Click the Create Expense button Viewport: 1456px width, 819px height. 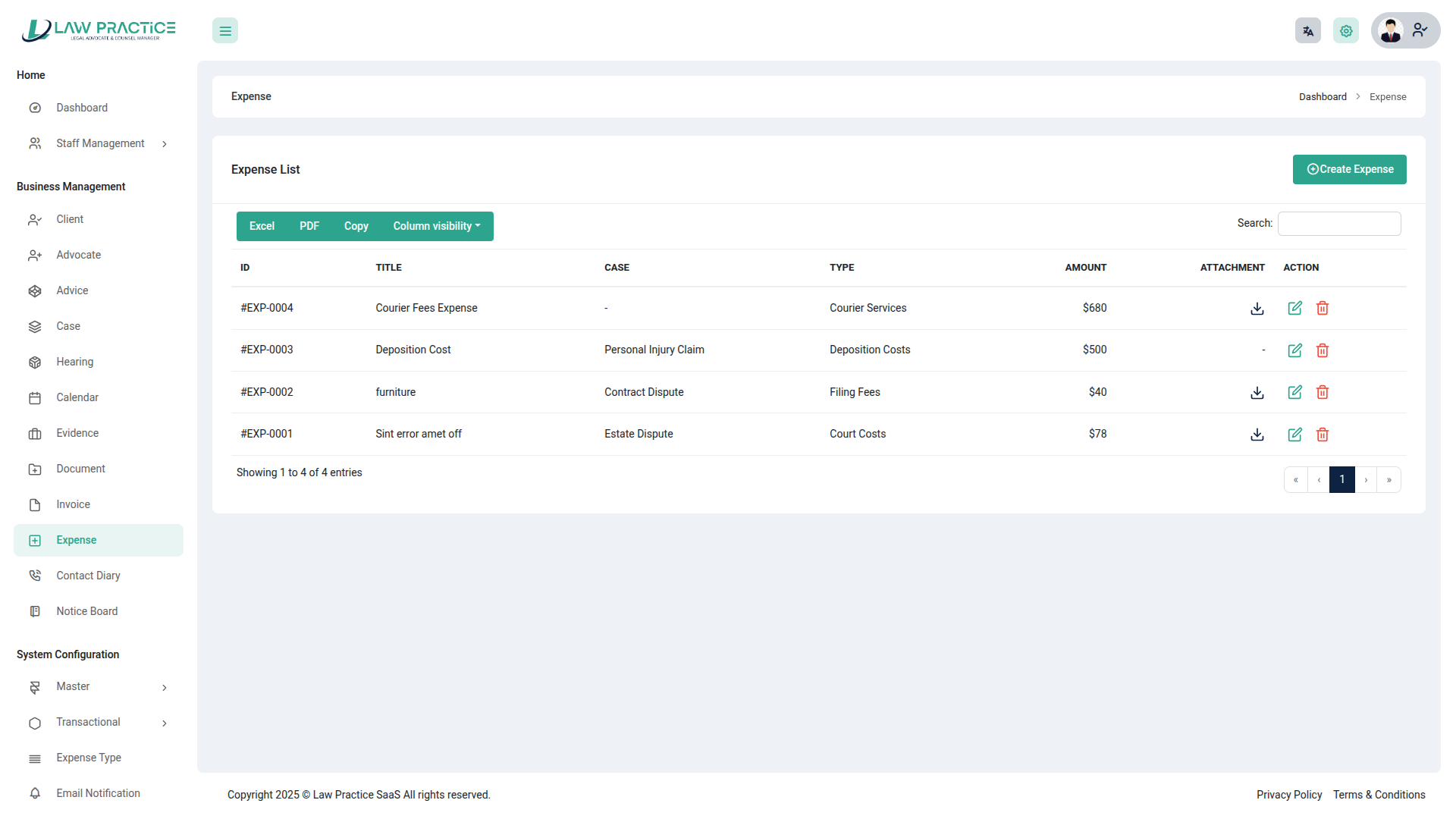pos(1349,169)
